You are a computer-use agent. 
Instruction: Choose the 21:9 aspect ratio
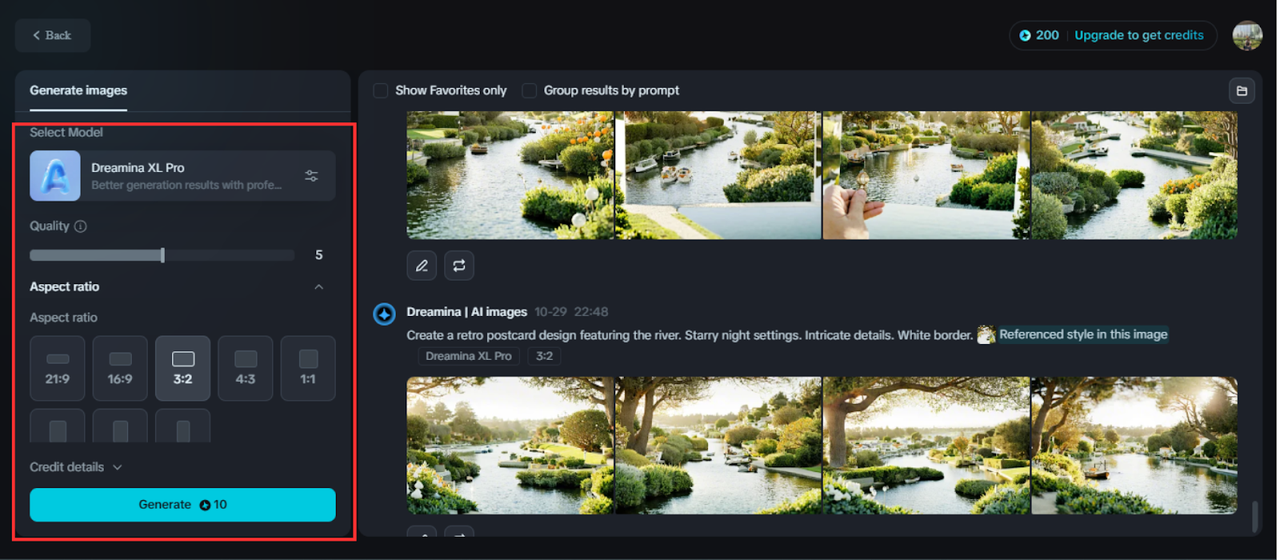58,368
